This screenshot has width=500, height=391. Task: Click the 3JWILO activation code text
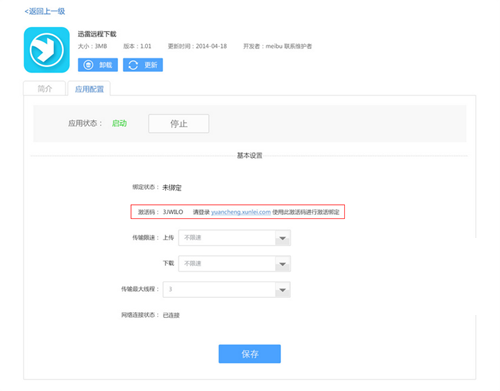pos(173,212)
